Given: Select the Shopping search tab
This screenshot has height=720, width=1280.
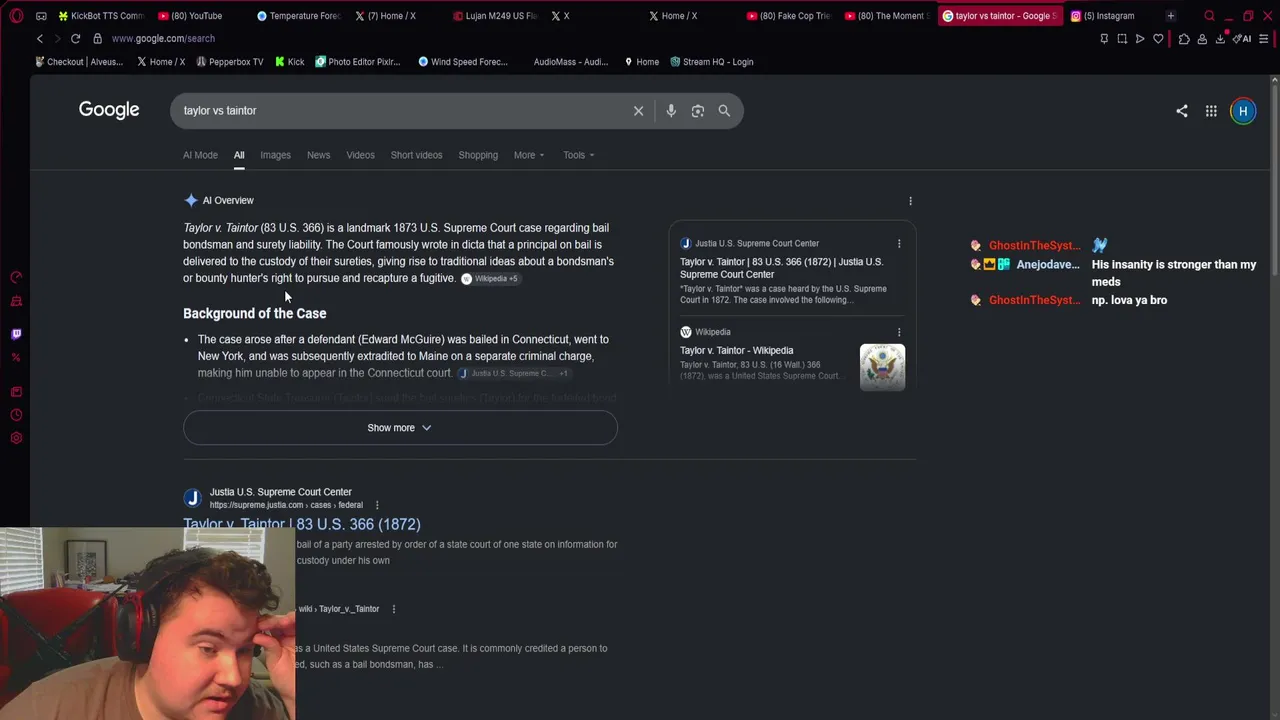Looking at the screenshot, I should [x=478, y=155].
